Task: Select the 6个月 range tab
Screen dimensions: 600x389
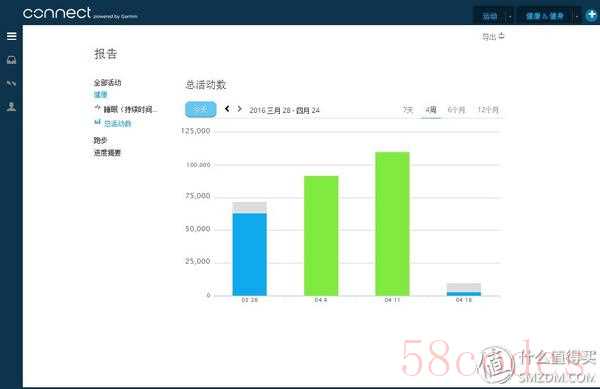Action: (456, 110)
